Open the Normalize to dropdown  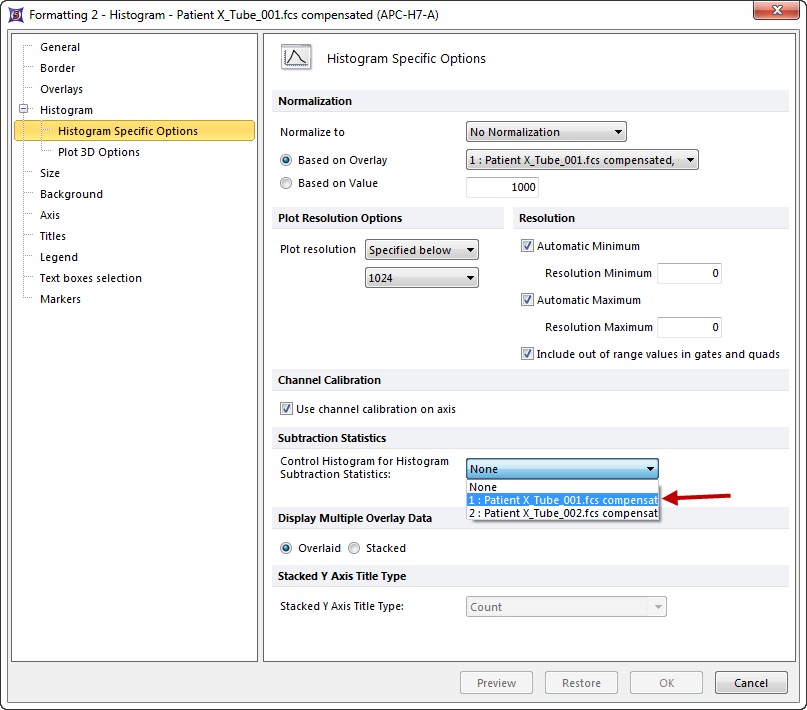[546, 132]
